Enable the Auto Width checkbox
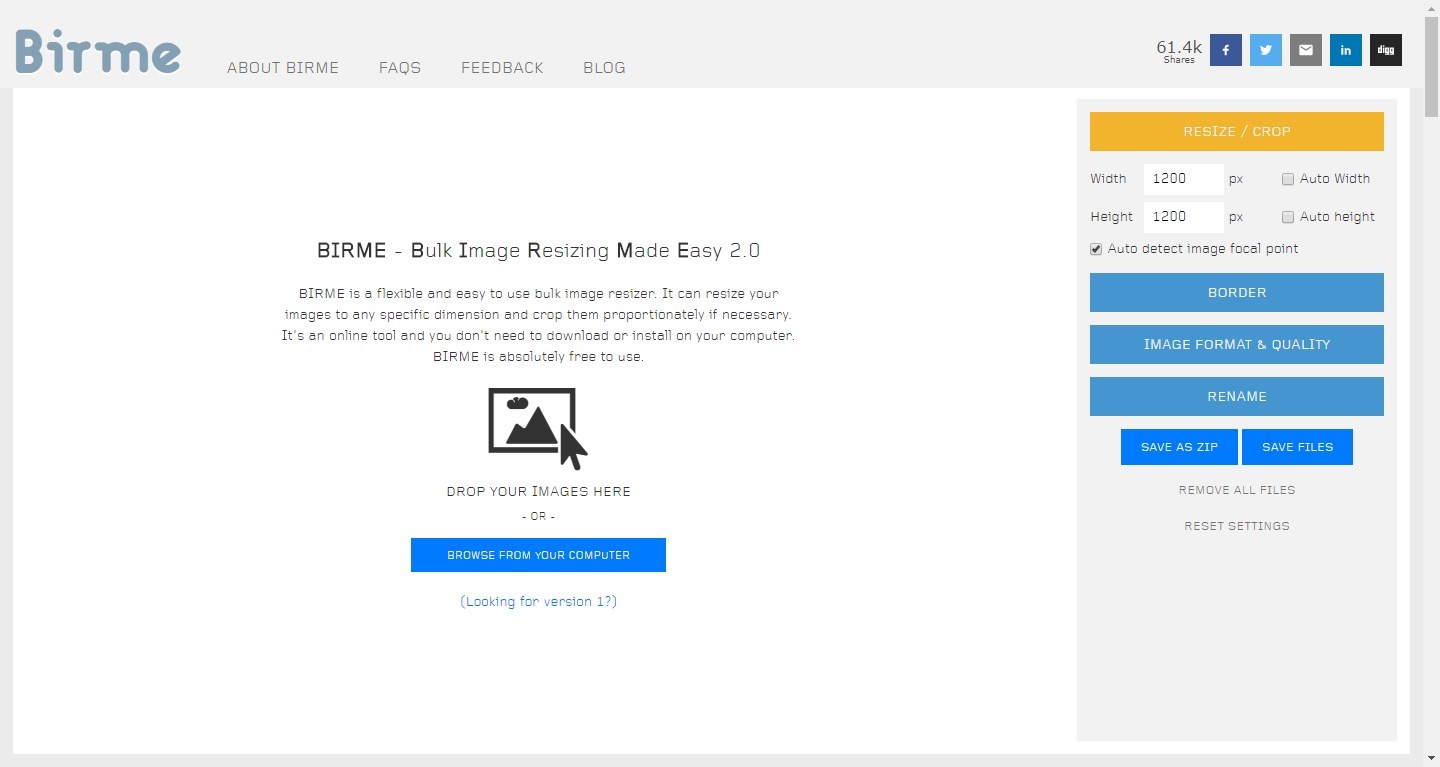Image resolution: width=1440 pixels, height=767 pixels. [x=1288, y=179]
